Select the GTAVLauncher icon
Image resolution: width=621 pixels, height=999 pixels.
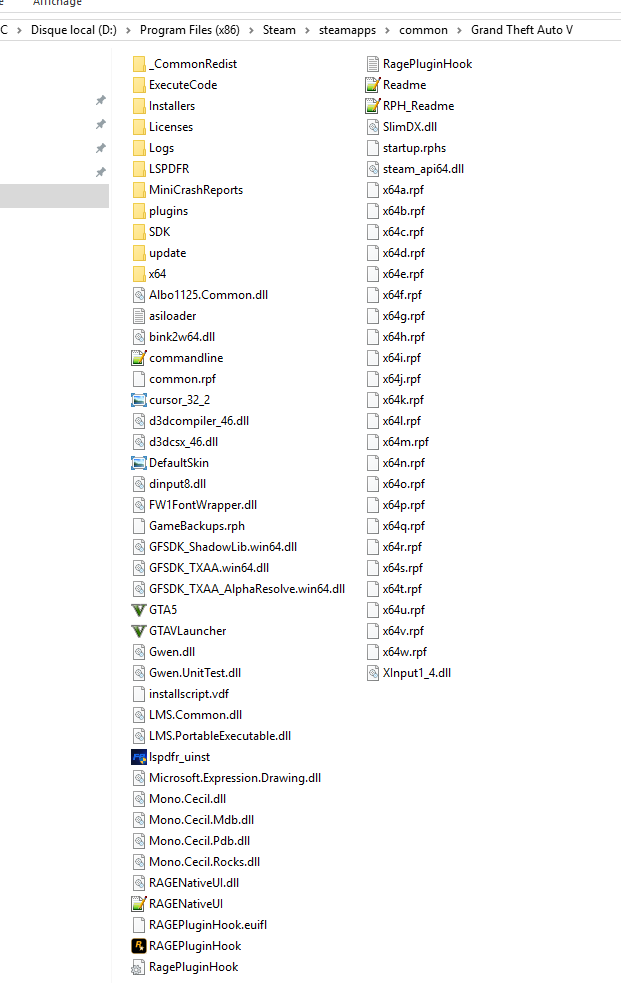click(138, 631)
